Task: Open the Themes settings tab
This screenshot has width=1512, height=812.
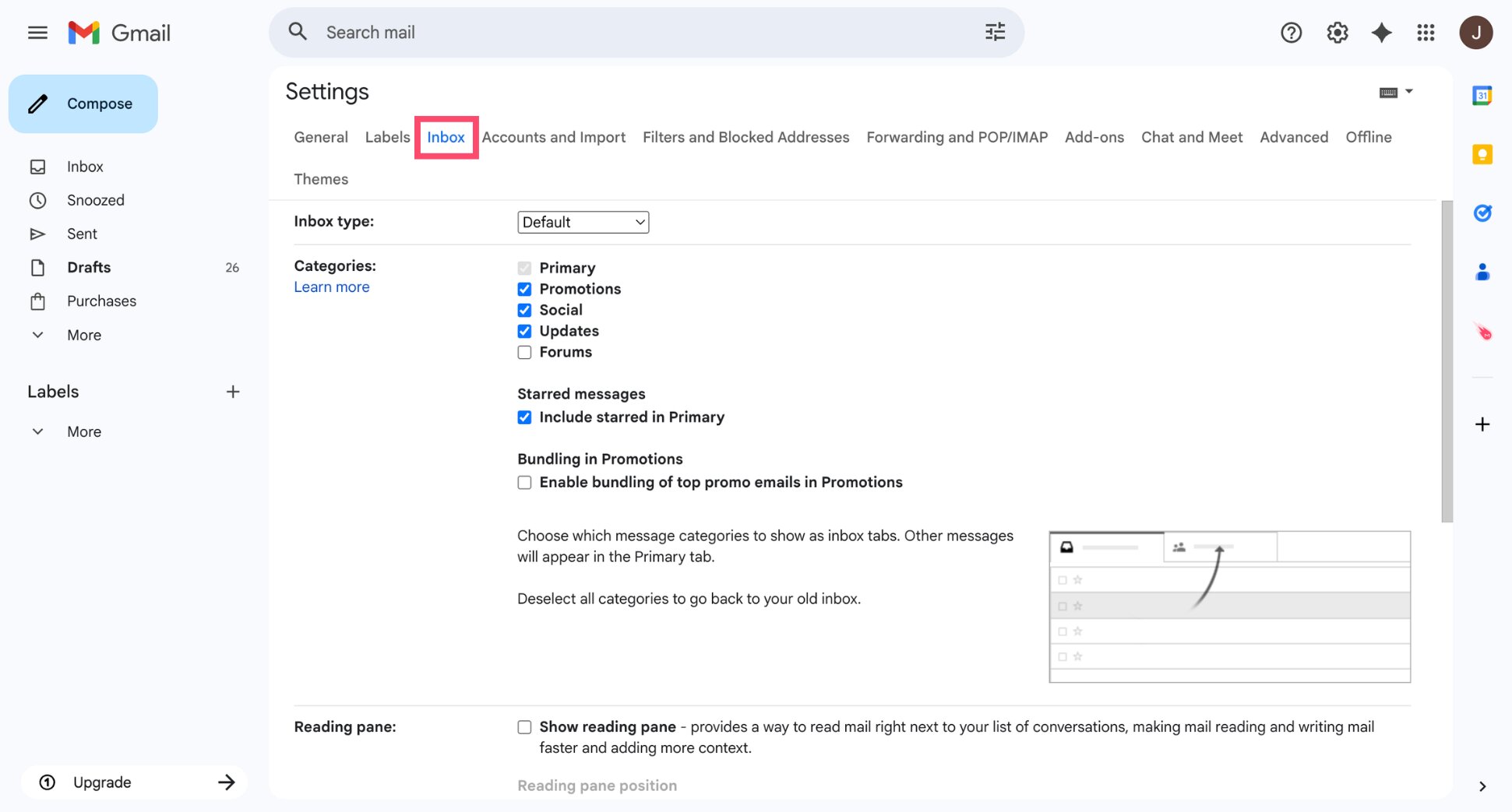Action: (x=320, y=179)
